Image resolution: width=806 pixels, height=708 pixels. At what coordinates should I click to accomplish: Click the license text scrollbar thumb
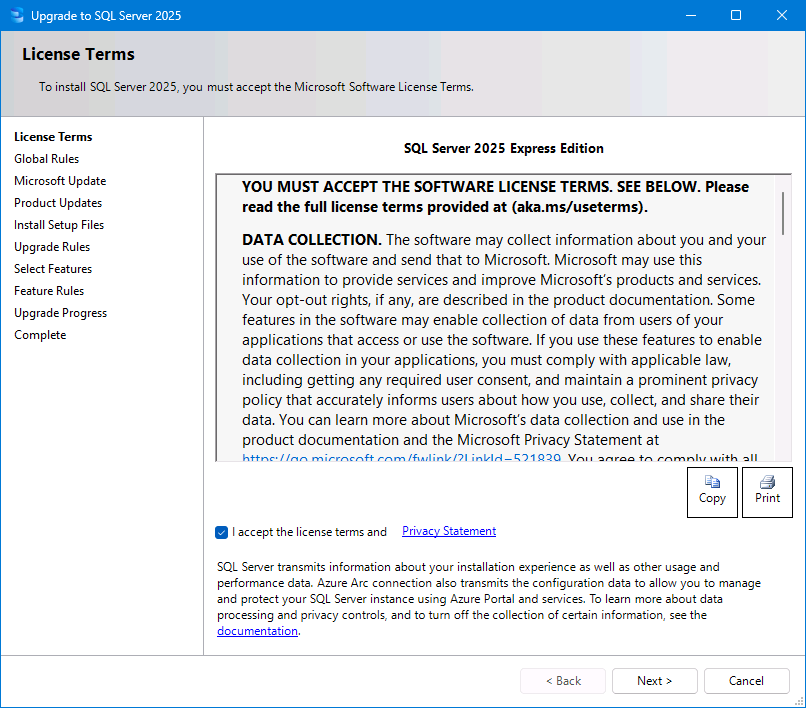[783, 213]
